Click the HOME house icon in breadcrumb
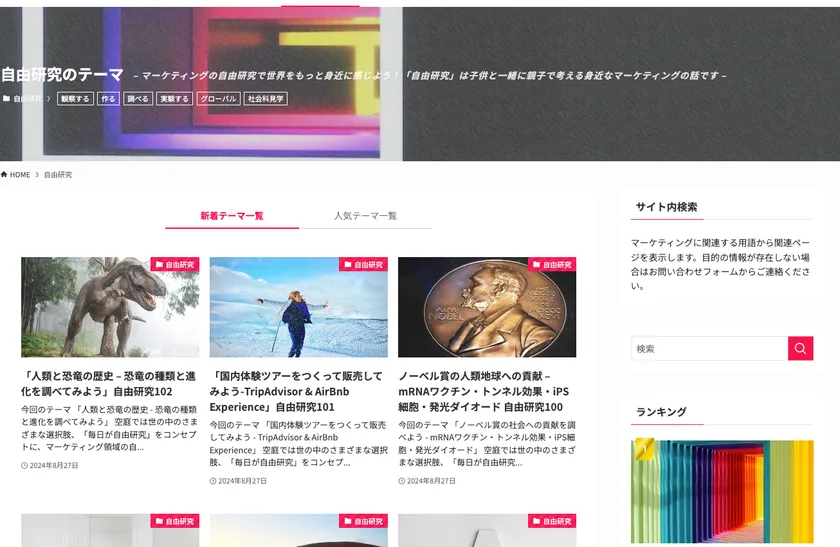The image size is (840, 547). 4,175
